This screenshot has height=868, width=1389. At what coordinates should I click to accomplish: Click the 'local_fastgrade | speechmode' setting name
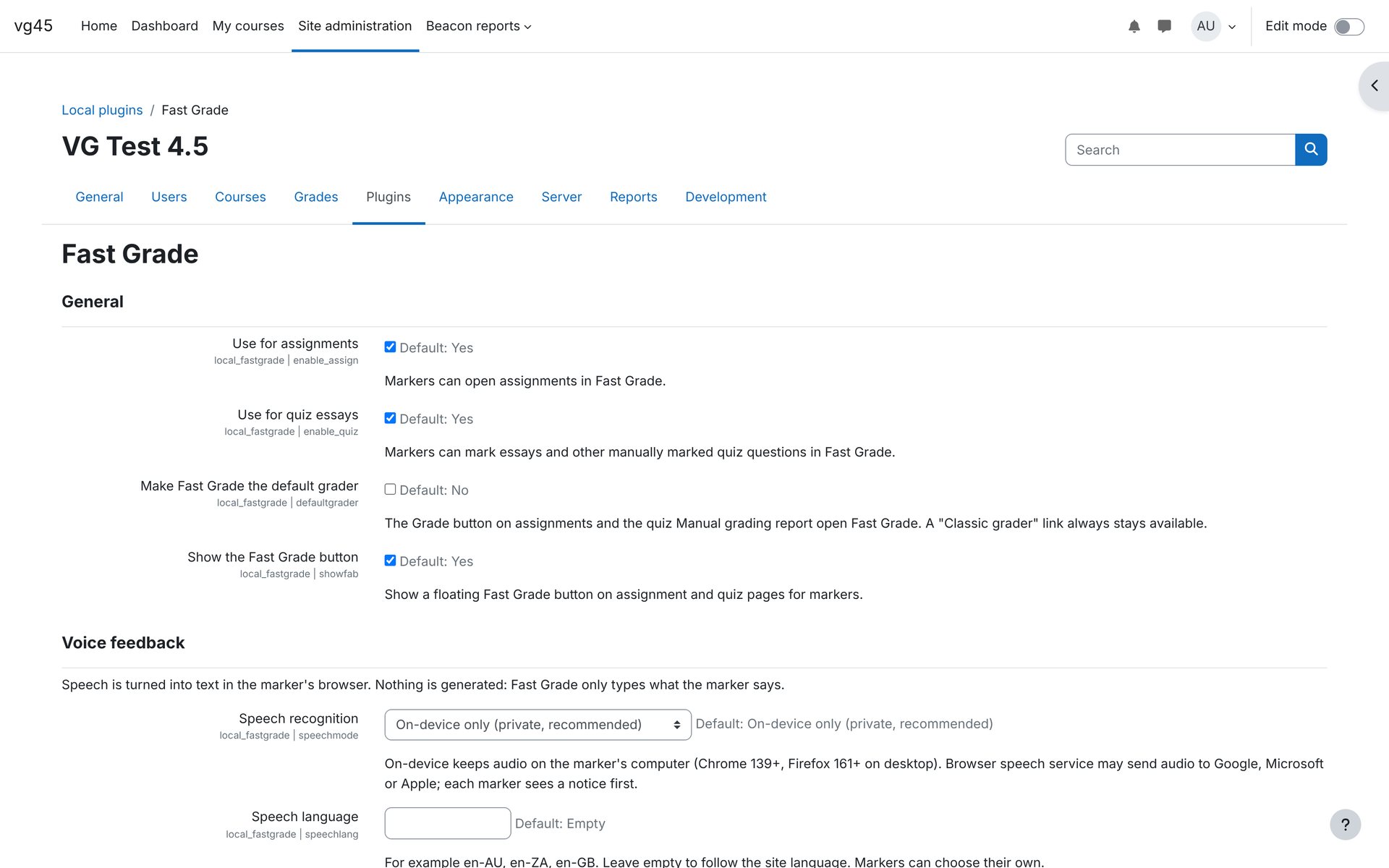tap(289, 735)
